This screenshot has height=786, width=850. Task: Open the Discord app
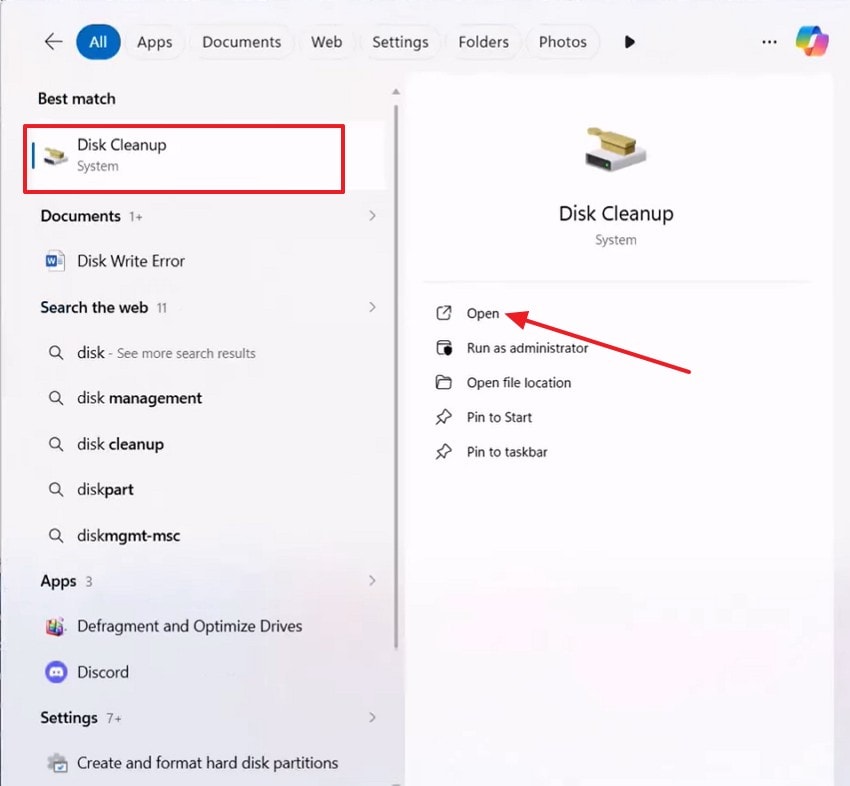tap(103, 672)
